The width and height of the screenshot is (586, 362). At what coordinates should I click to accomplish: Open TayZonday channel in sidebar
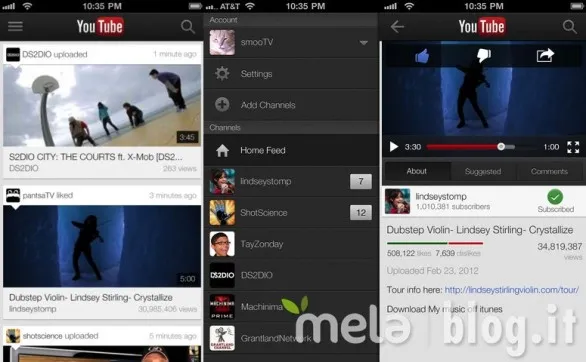tap(291, 244)
